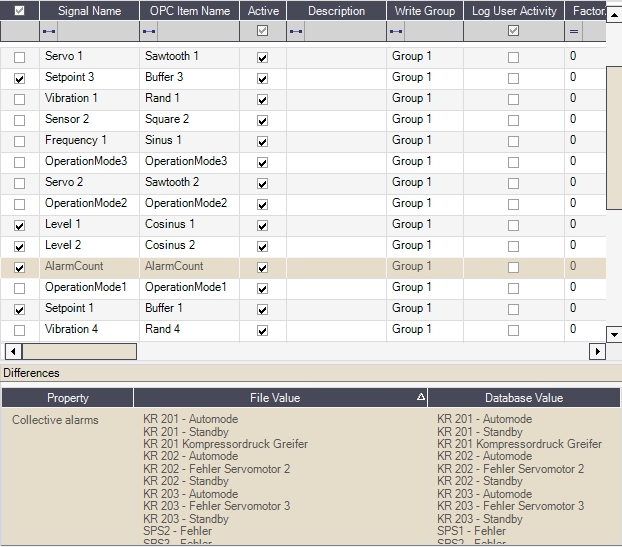Click the vertical scrollbar down arrow
Viewport: 622px width, 547px height.
click(614, 334)
